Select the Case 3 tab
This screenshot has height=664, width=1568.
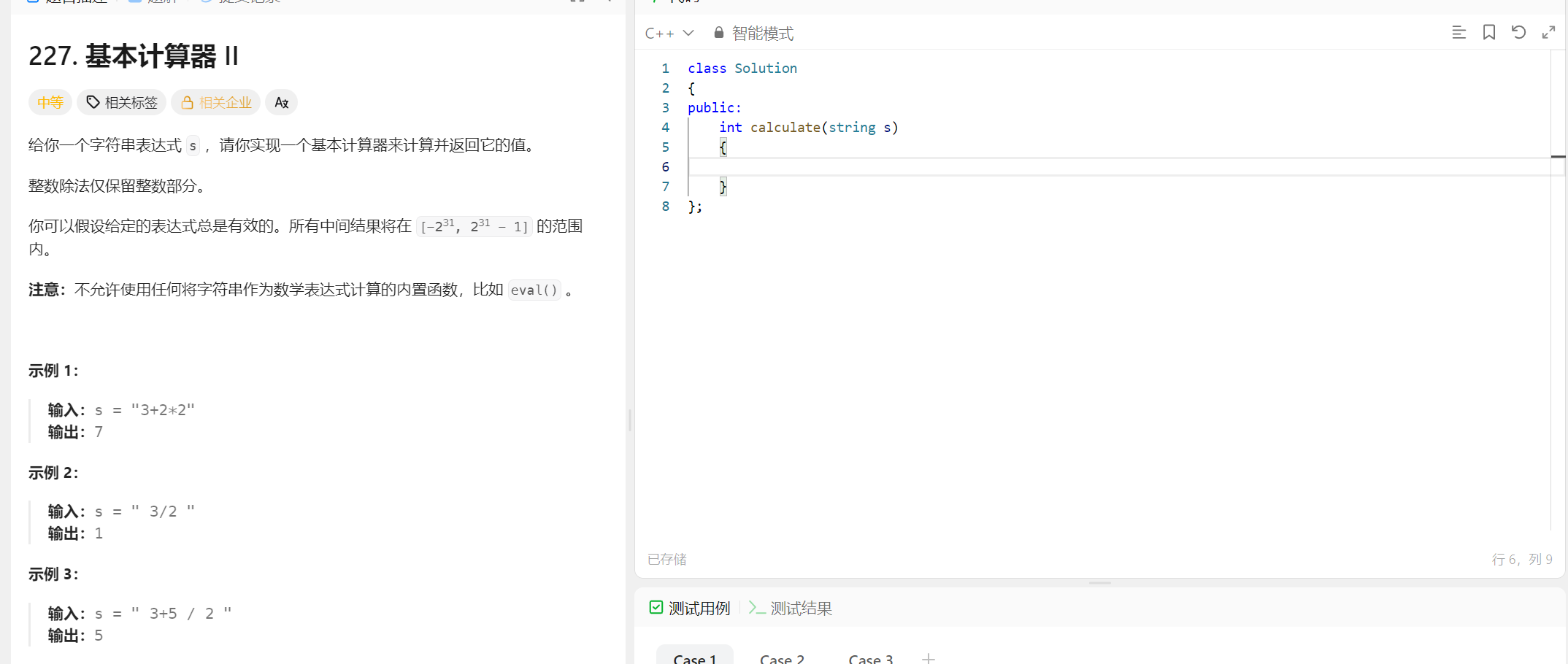(871, 658)
